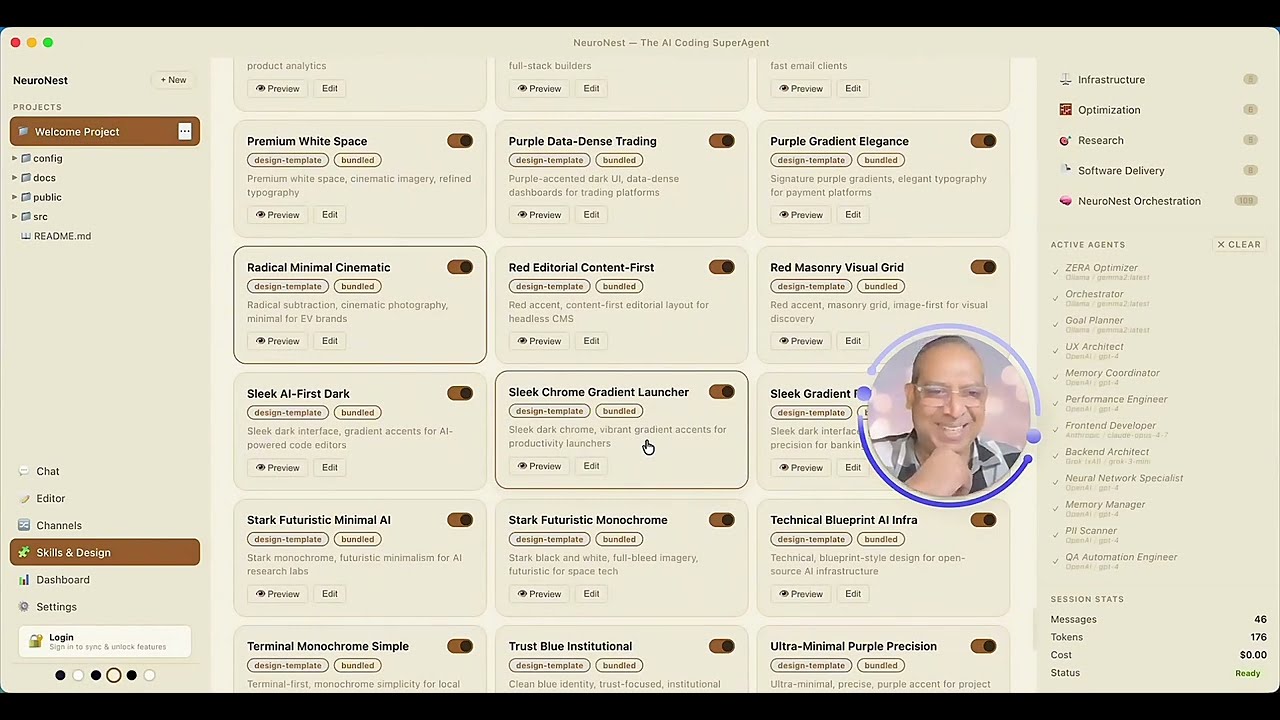Toggle the Purple Data-Dense Trading switch
Viewport: 1280px width, 720px height.
click(722, 141)
